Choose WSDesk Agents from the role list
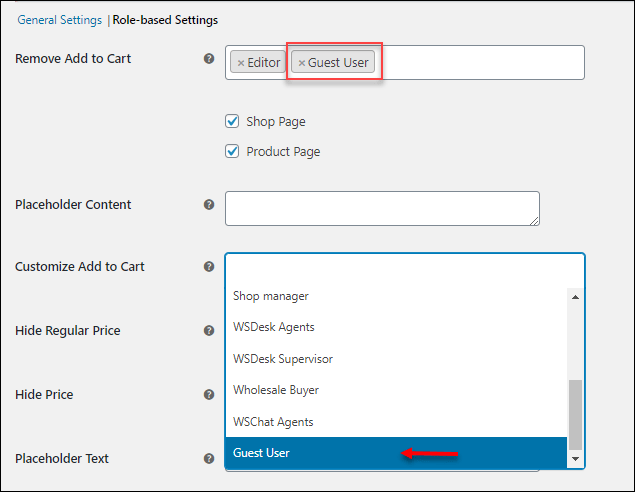This screenshot has width=635, height=492. tap(396, 327)
